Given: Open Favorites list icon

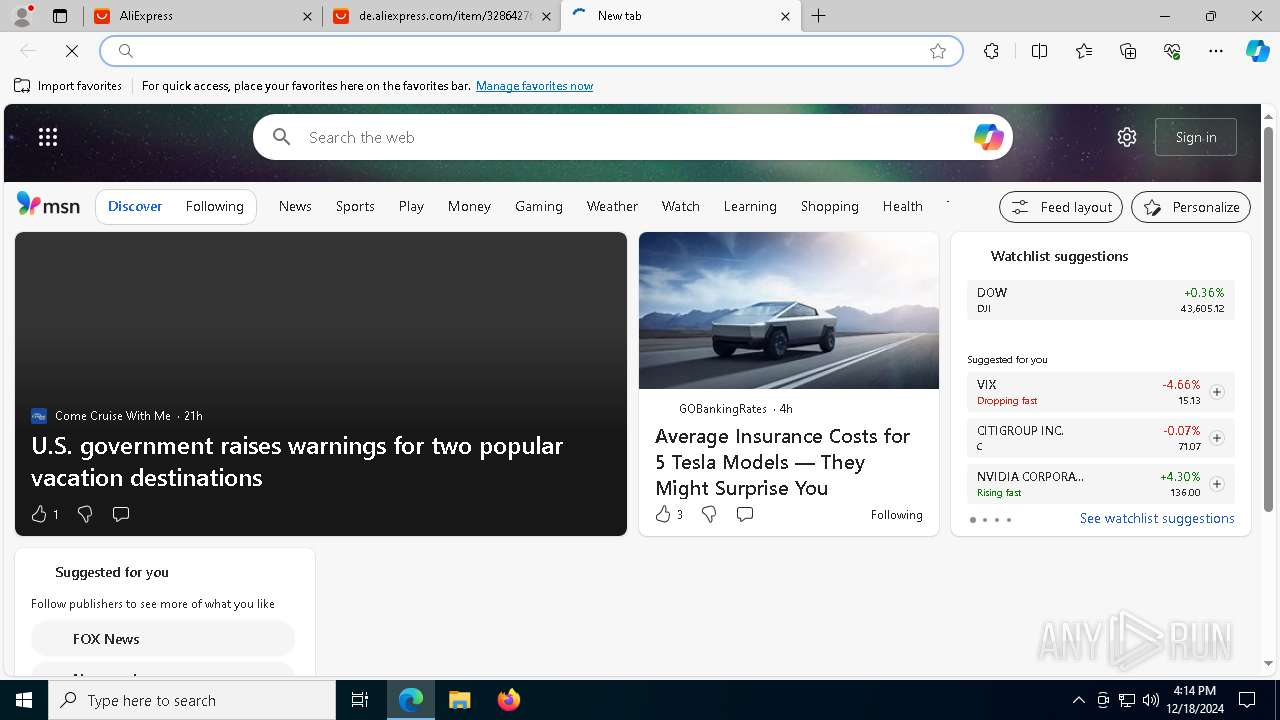Looking at the screenshot, I should point(1084,51).
